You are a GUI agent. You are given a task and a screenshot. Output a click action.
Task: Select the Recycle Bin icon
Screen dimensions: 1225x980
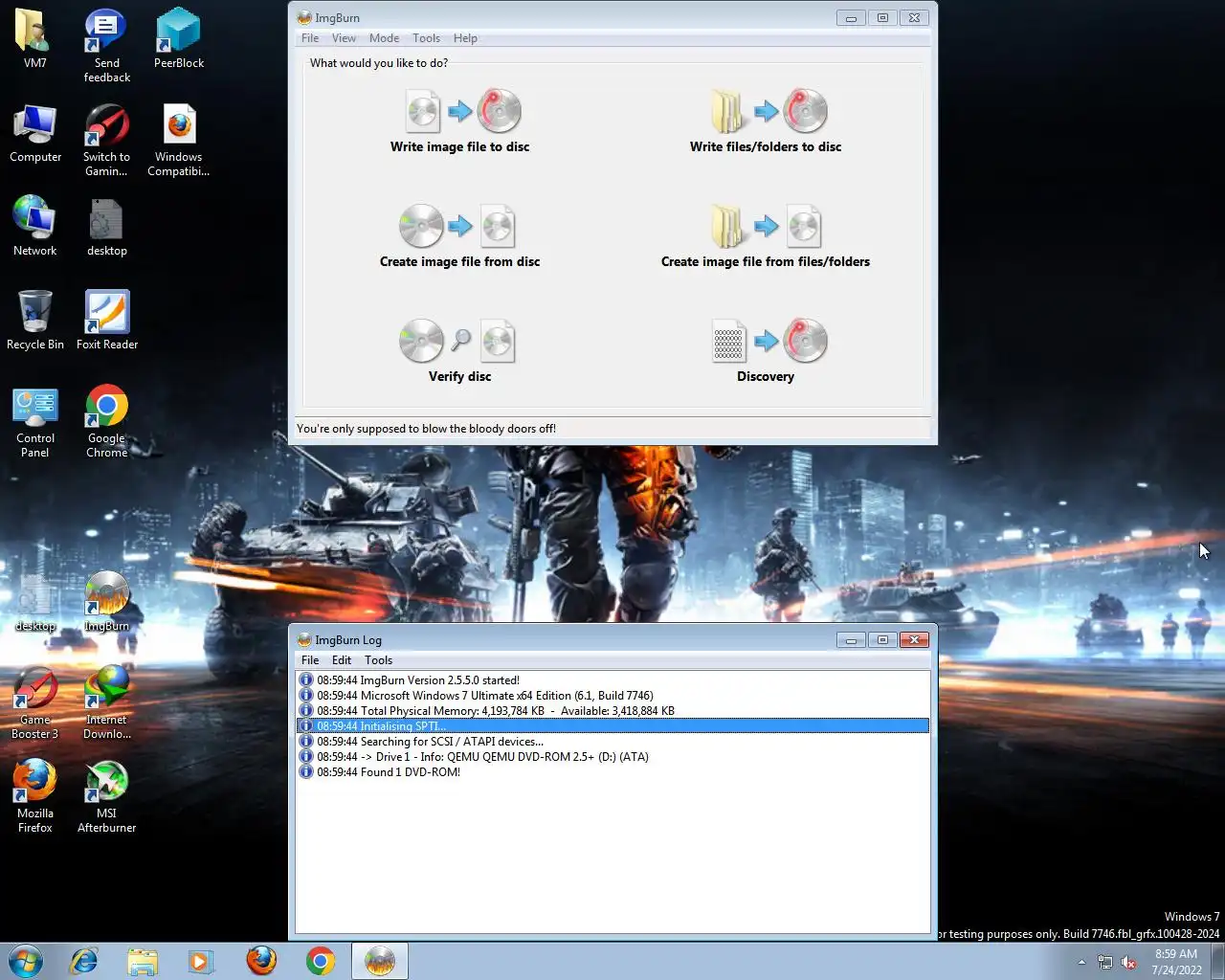pos(35,320)
